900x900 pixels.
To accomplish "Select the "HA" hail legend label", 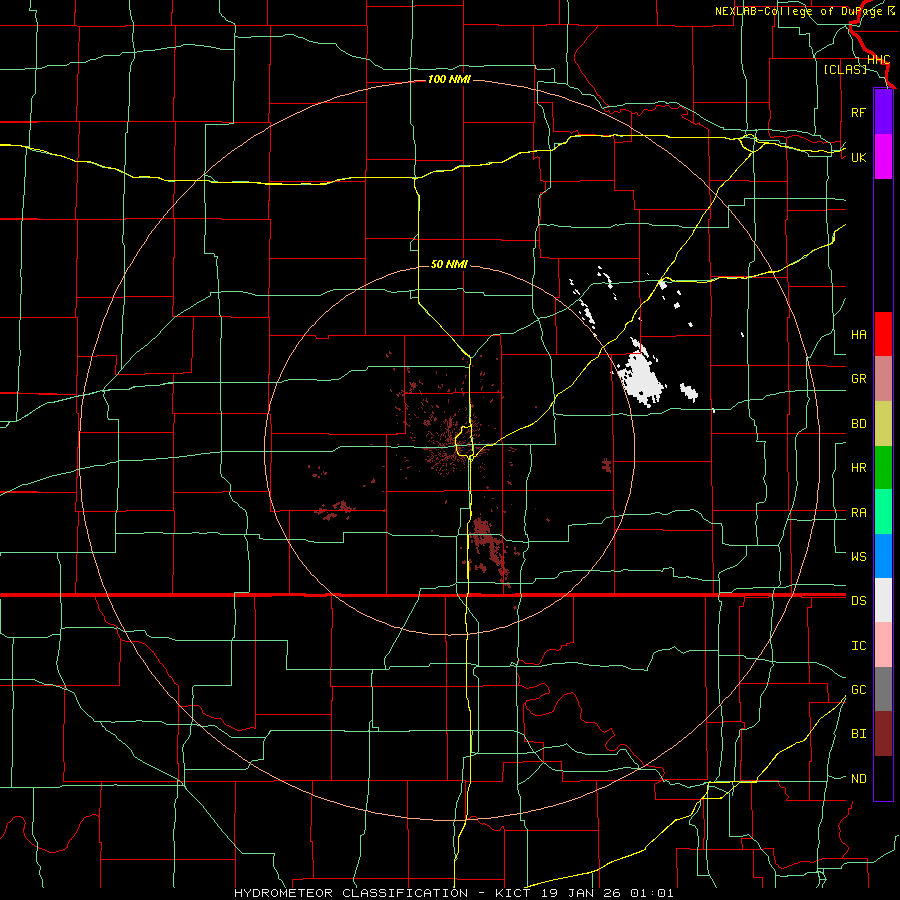I will click(x=858, y=334).
